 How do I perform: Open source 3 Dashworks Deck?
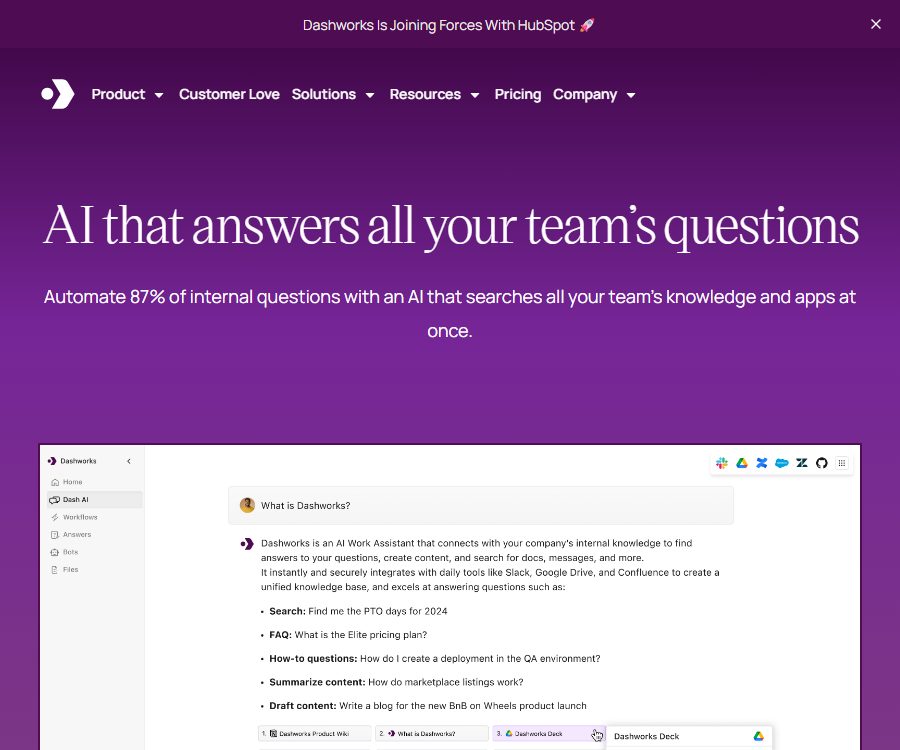pyautogui.click(x=549, y=733)
